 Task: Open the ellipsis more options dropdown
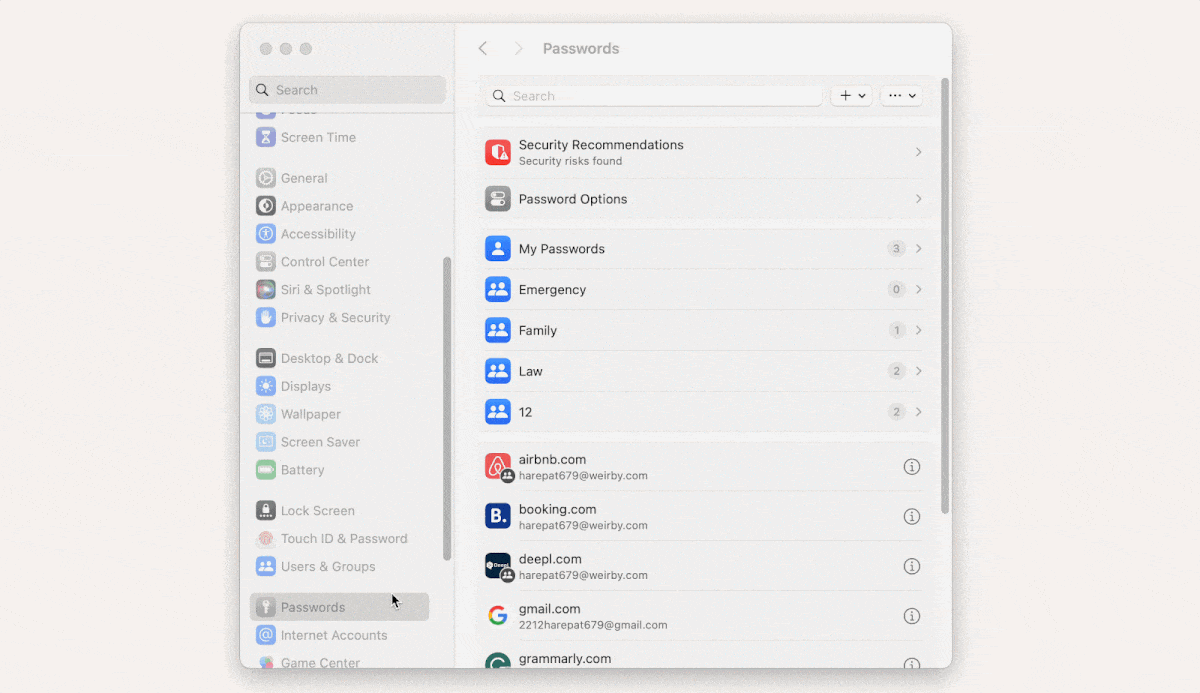[901, 96]
